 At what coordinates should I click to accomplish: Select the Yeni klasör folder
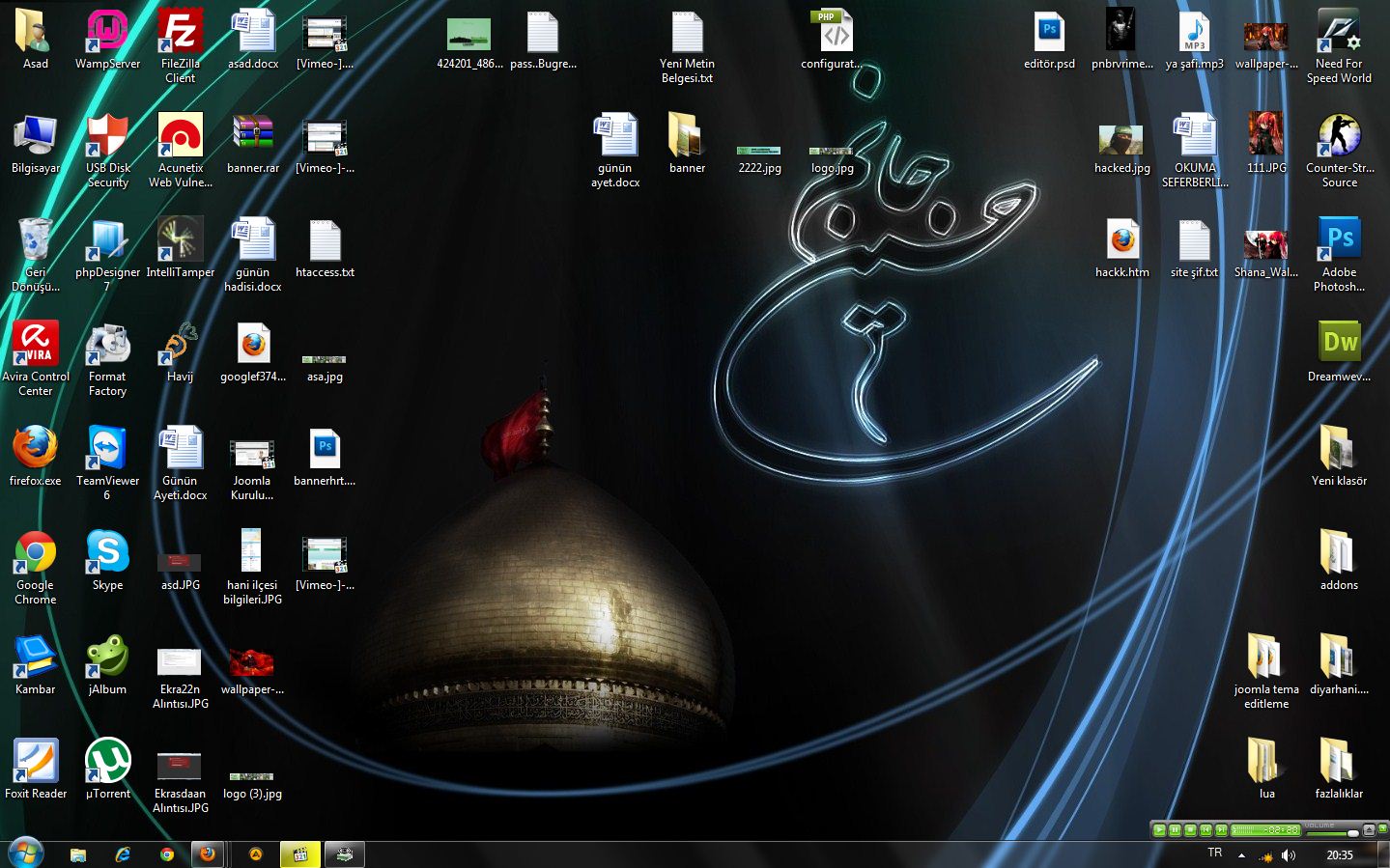tap(1339, 457)
